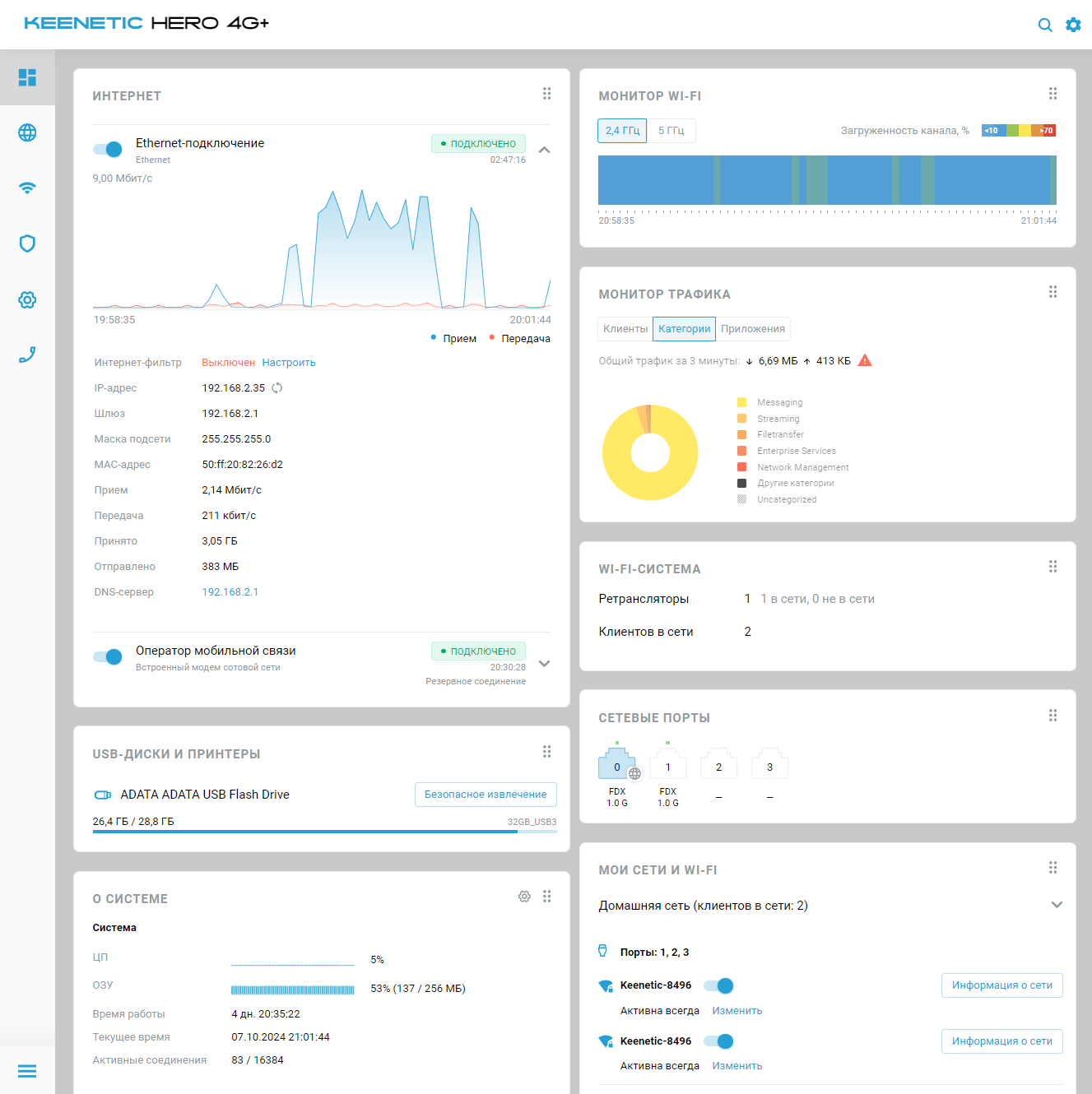Switch to the 5 ГГц band tab
Image resolution: width=1092 pixels, height=1094 pixels.
coord(671,130)
